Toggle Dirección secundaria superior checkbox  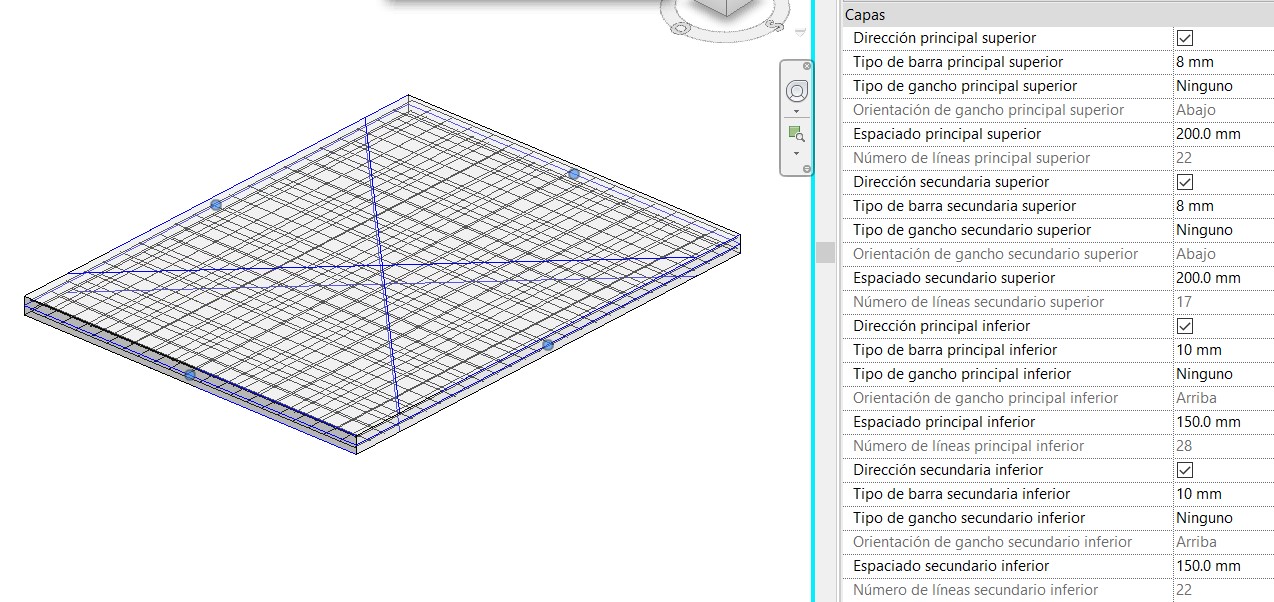point(1185,182)
